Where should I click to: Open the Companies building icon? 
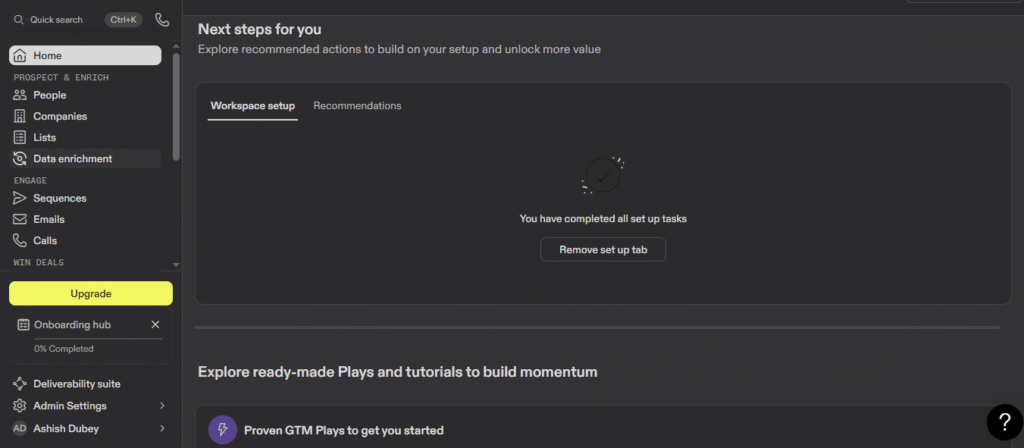coord(20,116)
